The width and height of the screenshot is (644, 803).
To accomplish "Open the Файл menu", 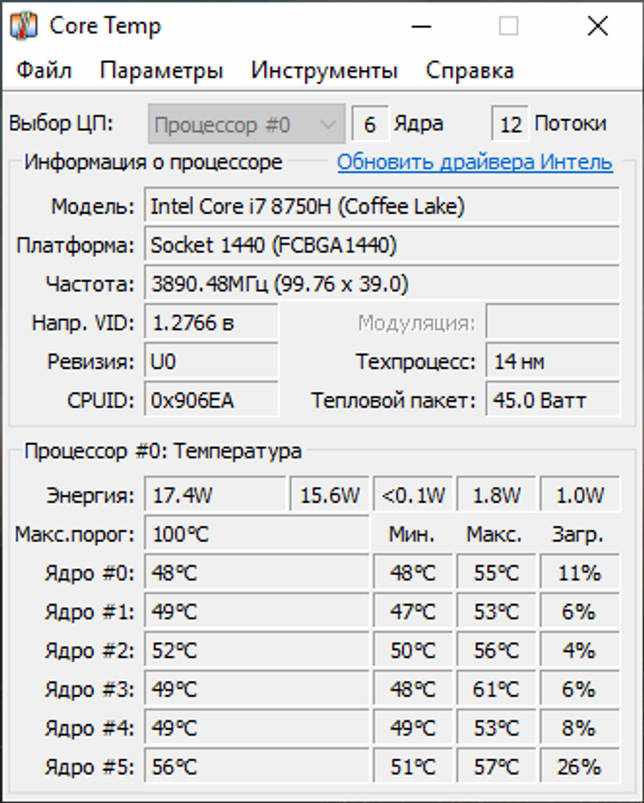I will pyautogui.click(x=44, y=70).
